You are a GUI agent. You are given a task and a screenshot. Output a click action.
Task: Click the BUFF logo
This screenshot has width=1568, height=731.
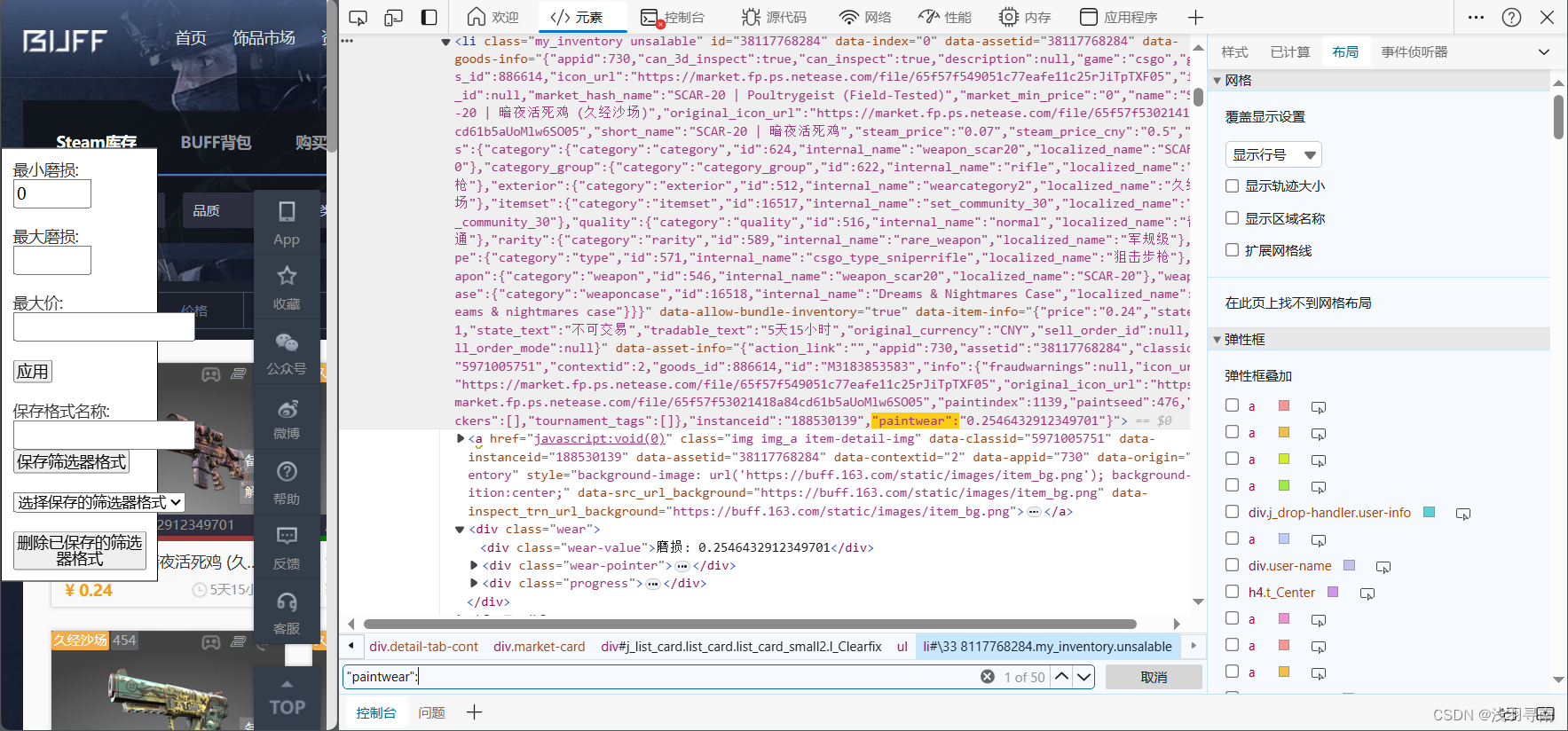pos(65,41)
